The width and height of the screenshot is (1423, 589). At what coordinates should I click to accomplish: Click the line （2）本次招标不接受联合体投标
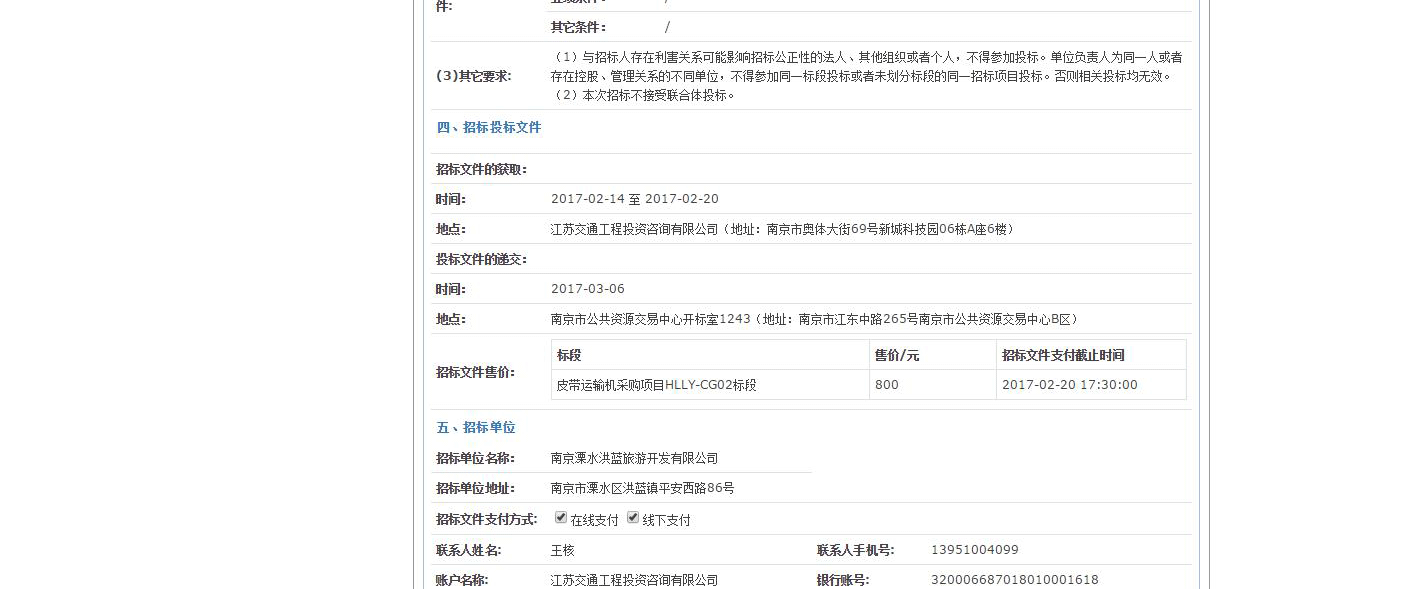[645, 95]
